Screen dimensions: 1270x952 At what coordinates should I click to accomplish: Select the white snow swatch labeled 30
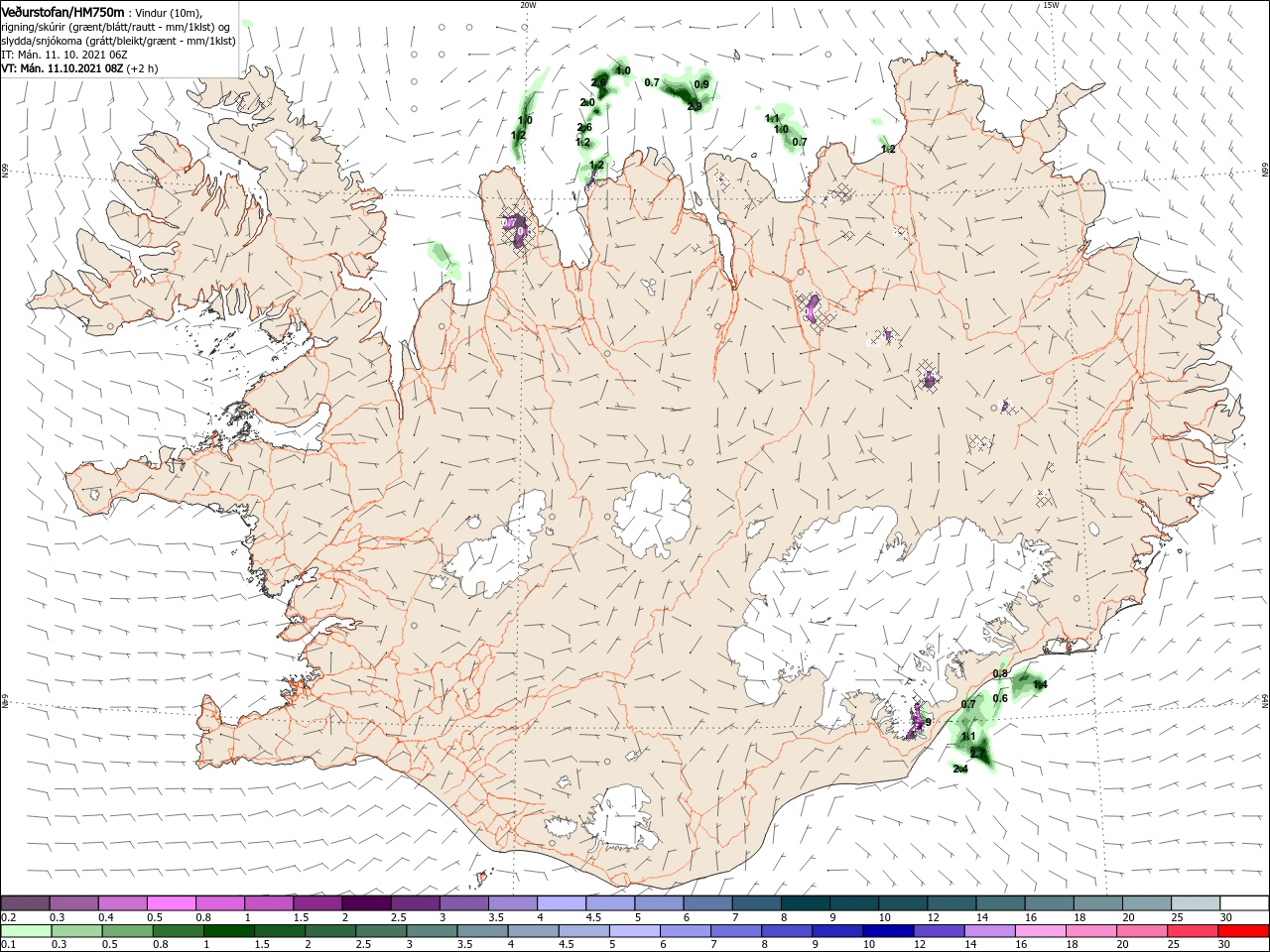(x=1244, y=903)
